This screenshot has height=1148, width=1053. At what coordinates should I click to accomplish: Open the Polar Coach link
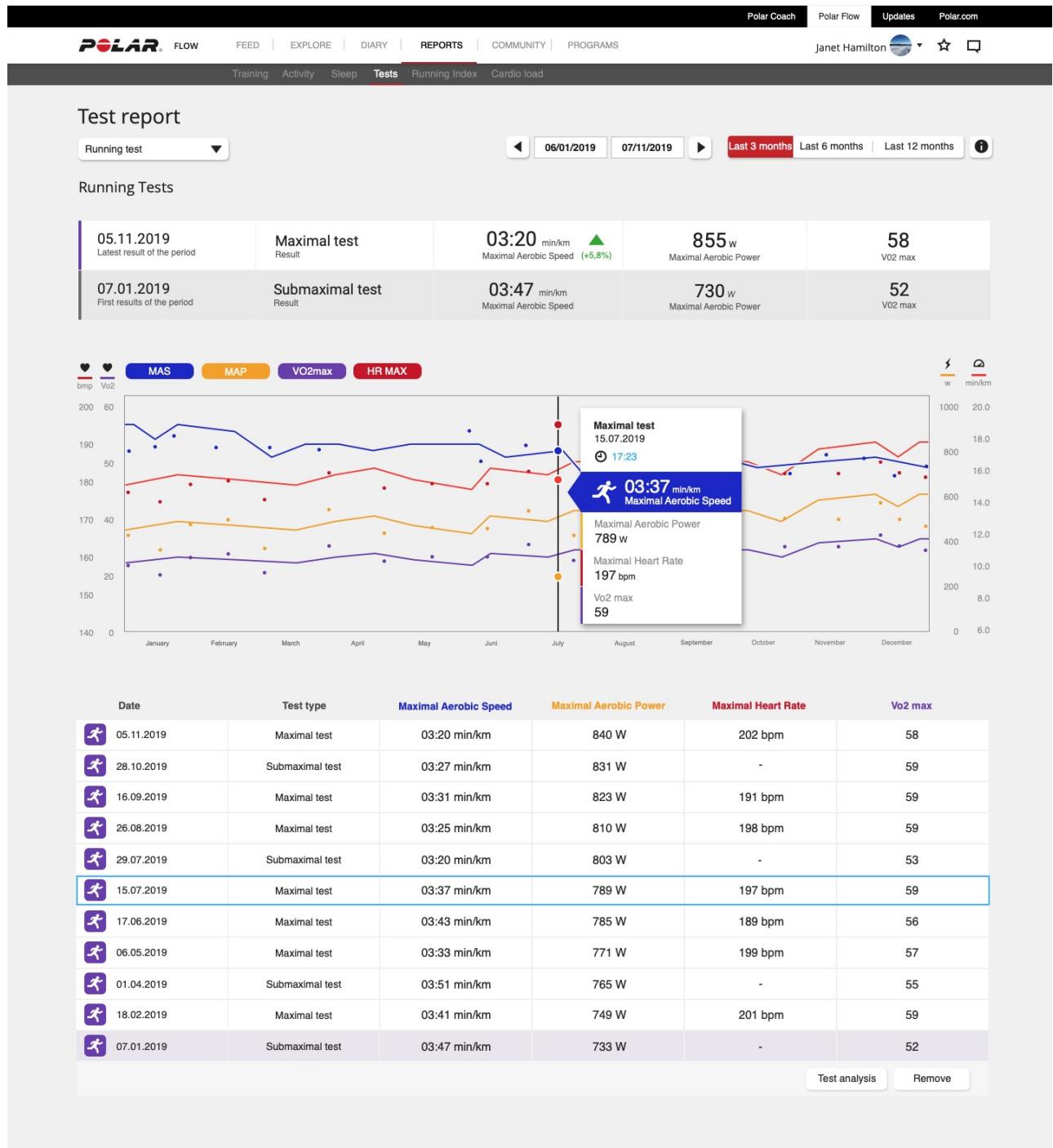pos(771,16)
